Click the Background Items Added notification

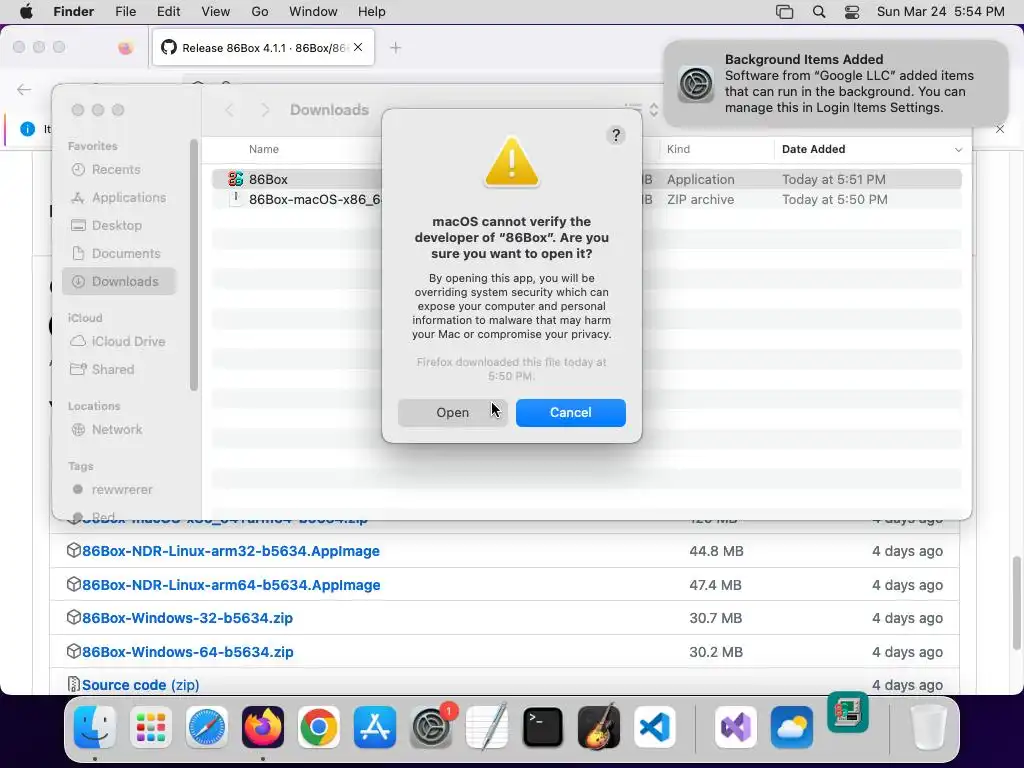(835, 84)
